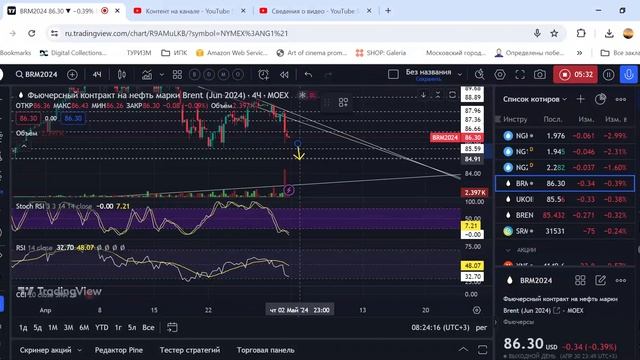Expand the 'Список котиров' watchlist dropdown

(x=535, y=99)
